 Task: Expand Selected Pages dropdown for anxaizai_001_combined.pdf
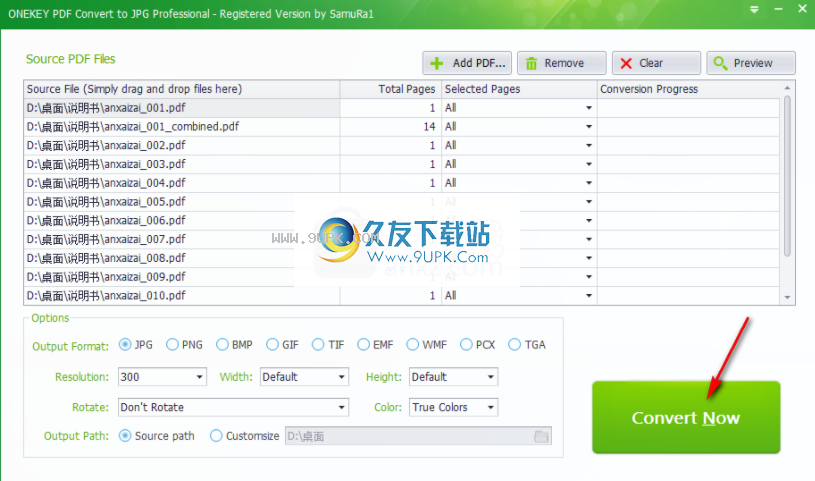589,127
